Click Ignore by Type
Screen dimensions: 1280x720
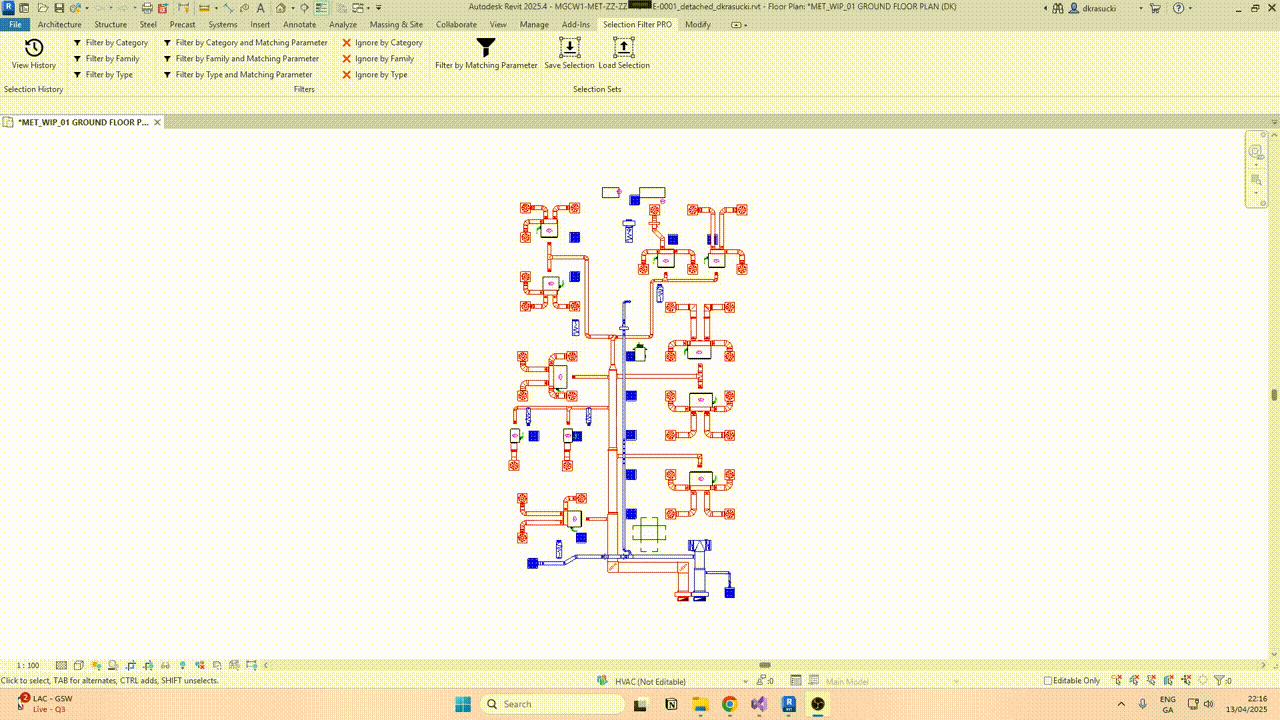(x=375, y=75)
